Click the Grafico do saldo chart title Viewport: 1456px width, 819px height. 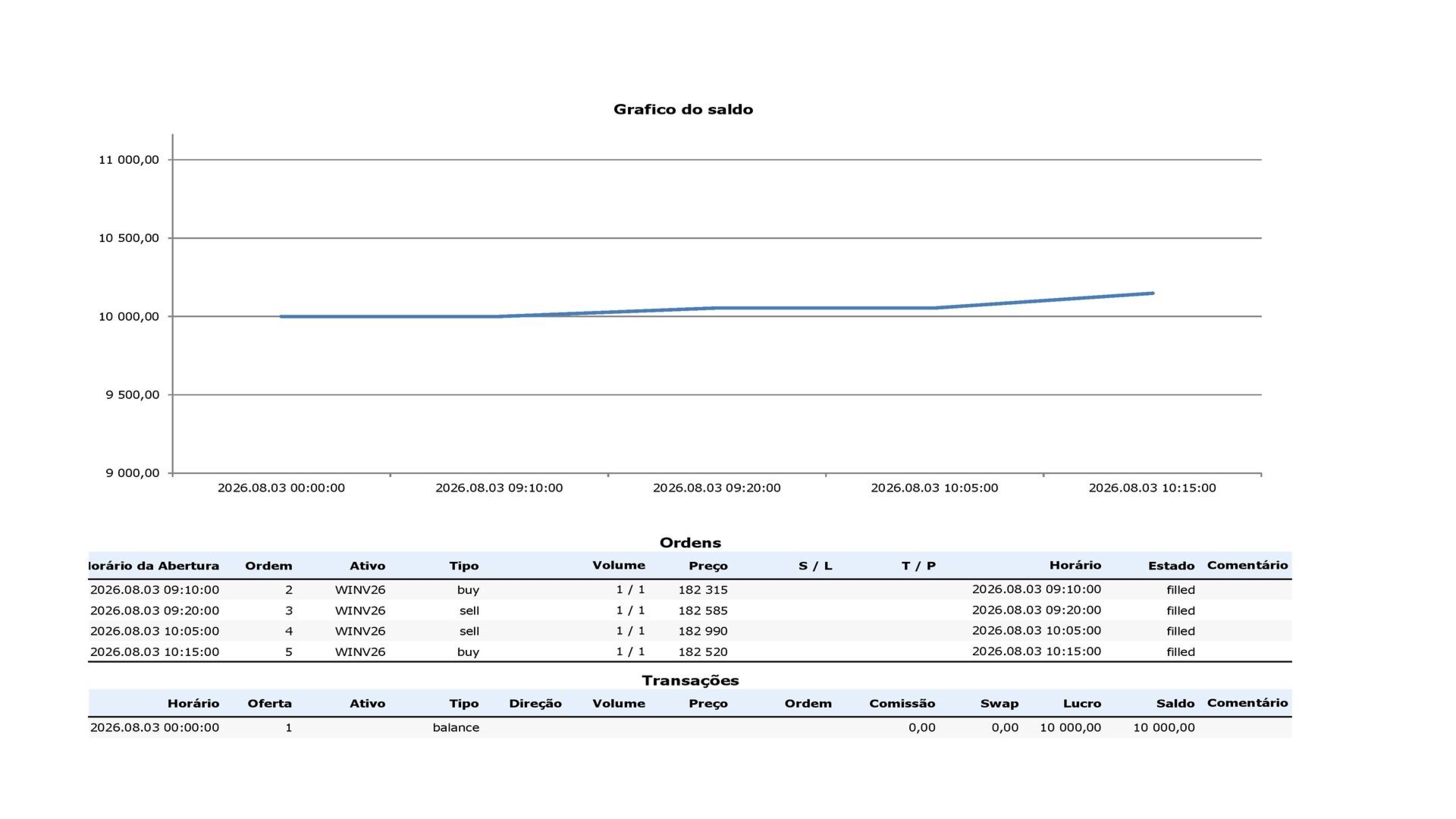682,109
